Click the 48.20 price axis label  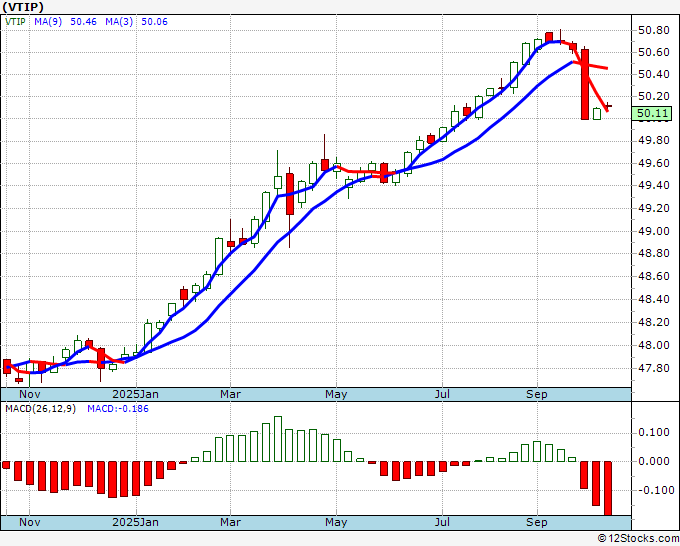tap(654, 322)
